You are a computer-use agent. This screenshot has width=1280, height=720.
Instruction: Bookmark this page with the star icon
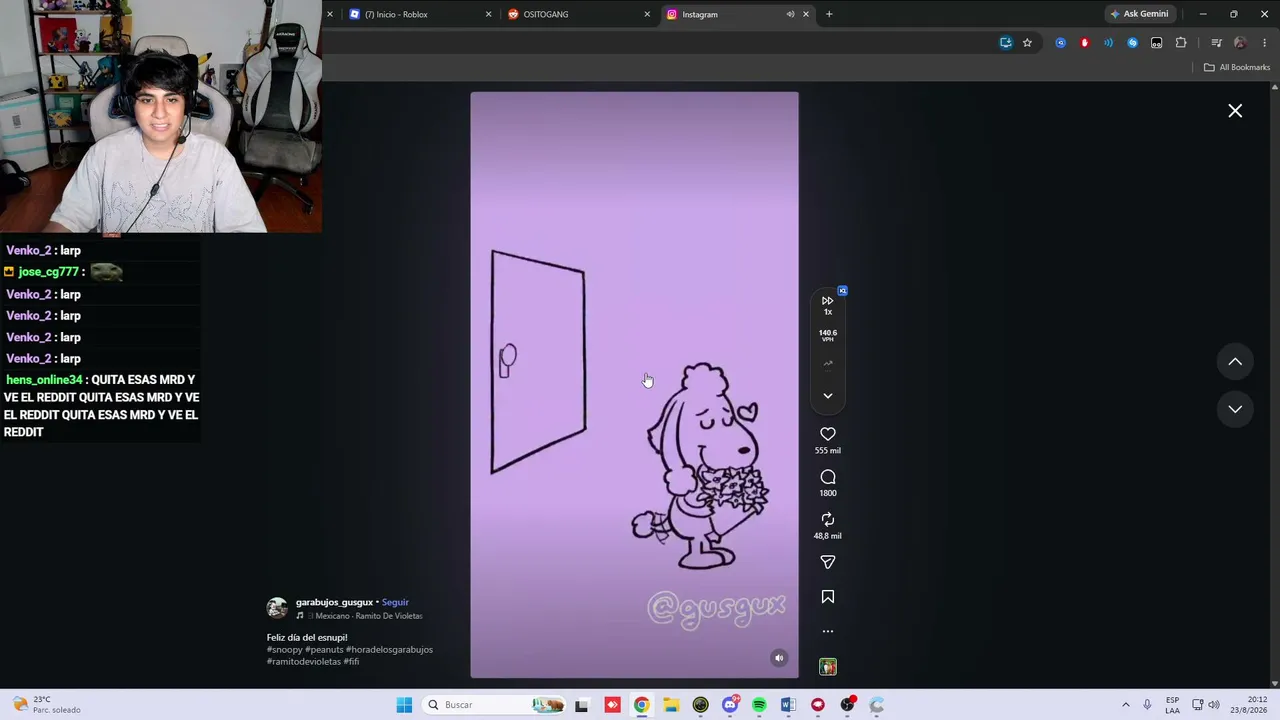click(x=1027, y=43)
